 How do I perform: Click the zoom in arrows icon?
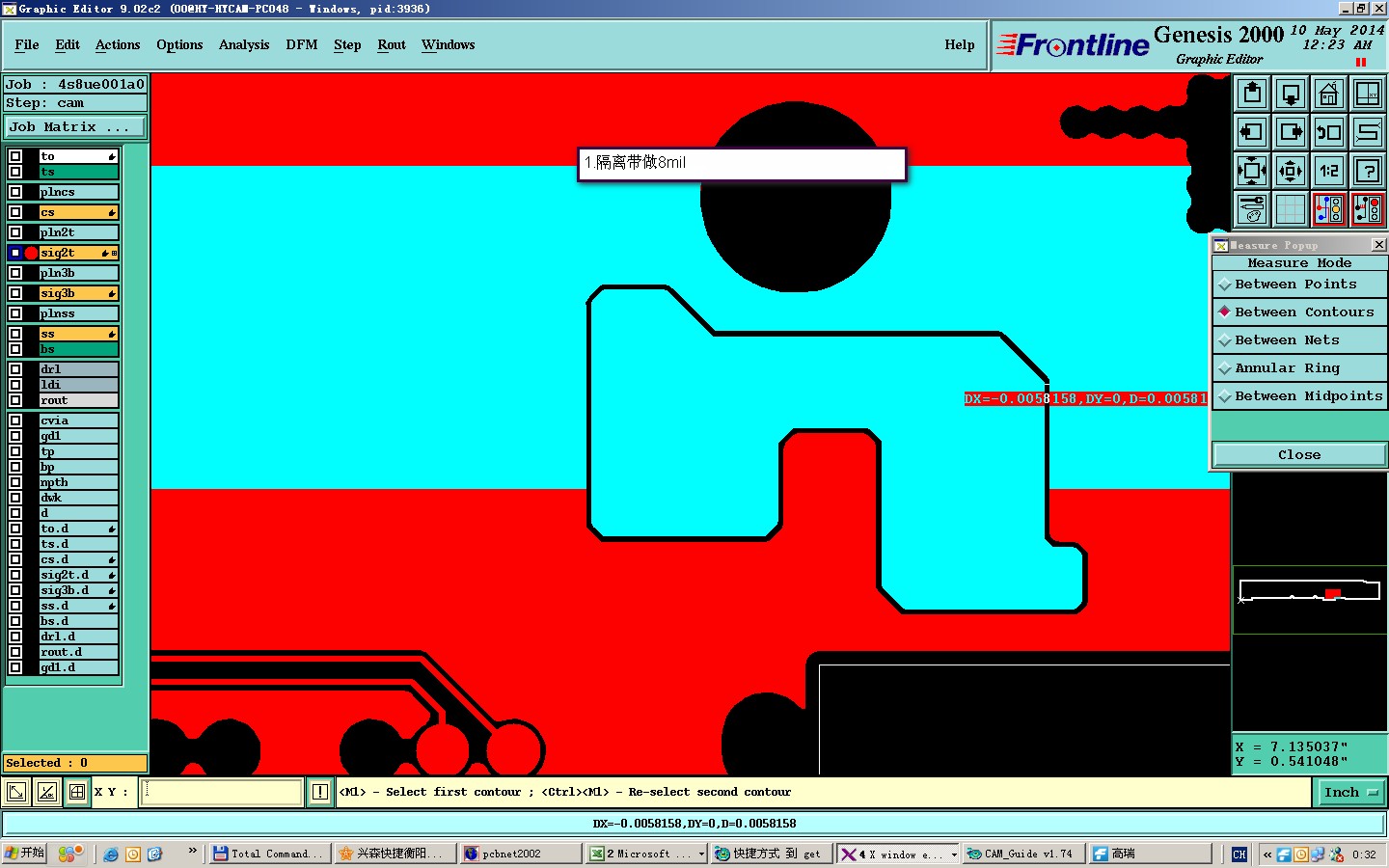1252,171
